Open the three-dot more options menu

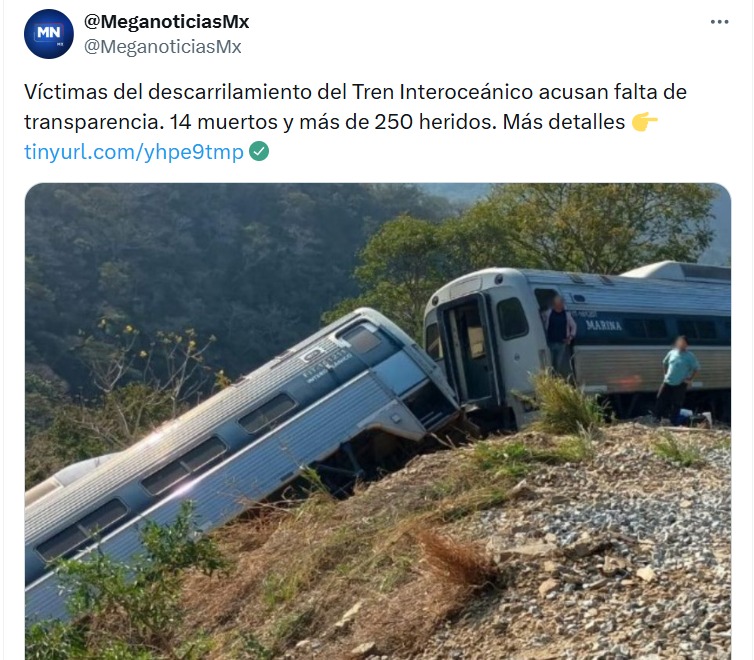pos(719,22)
